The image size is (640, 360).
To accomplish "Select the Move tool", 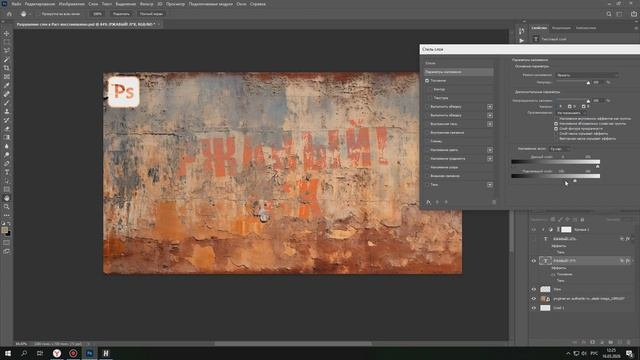I will click(7, 33).
